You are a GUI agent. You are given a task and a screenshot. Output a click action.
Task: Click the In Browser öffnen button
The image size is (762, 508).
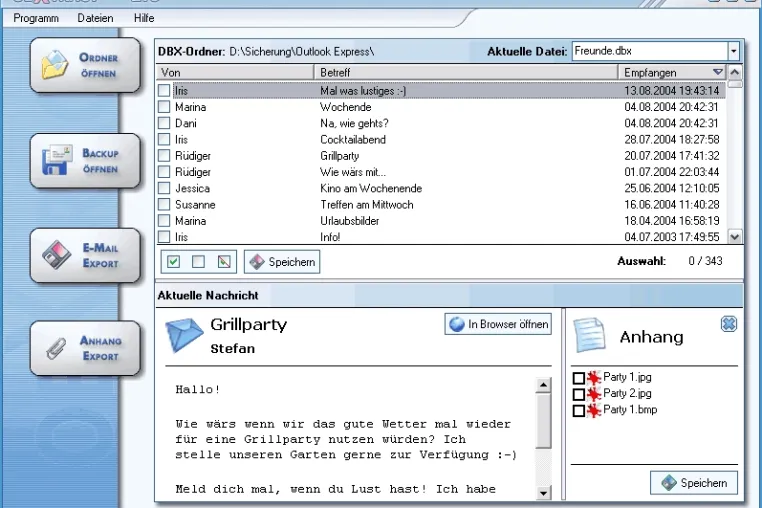[498, 324]
